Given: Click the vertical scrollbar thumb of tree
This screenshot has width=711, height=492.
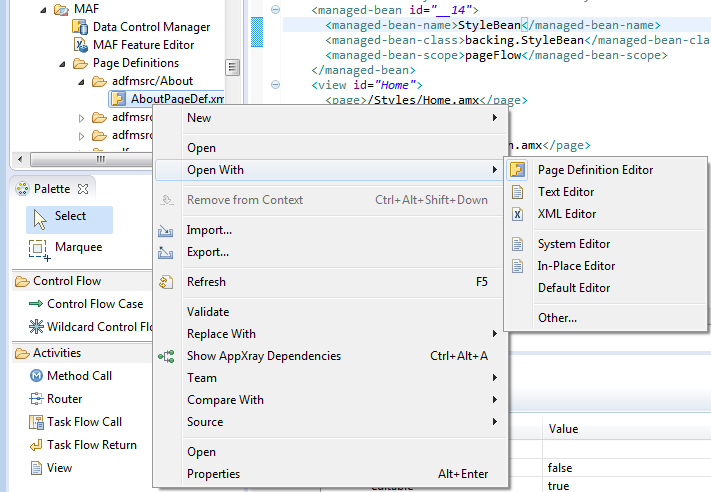Looking at the screenshot, I should (232, 68).
